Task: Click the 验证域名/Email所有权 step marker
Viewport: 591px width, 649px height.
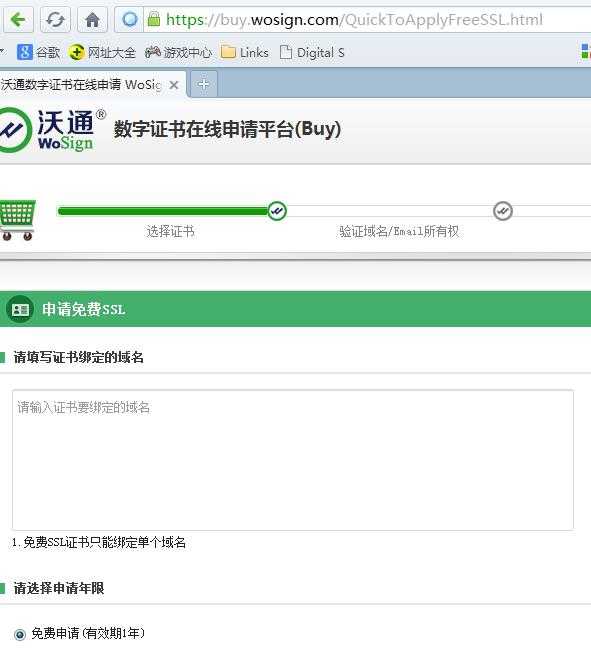Action: [503, 211]
